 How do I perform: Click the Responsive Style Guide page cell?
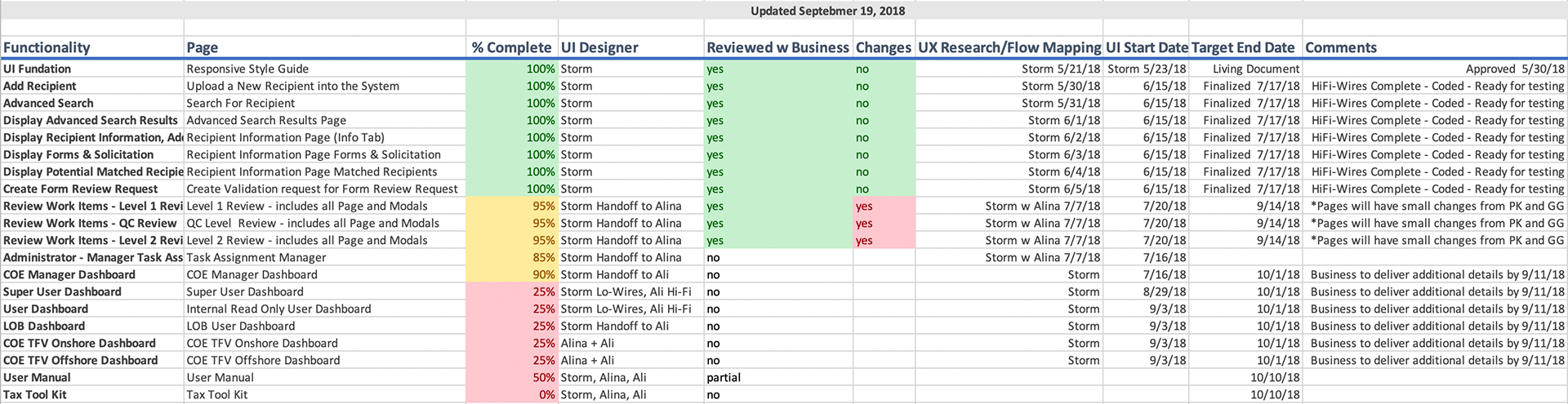325,69
